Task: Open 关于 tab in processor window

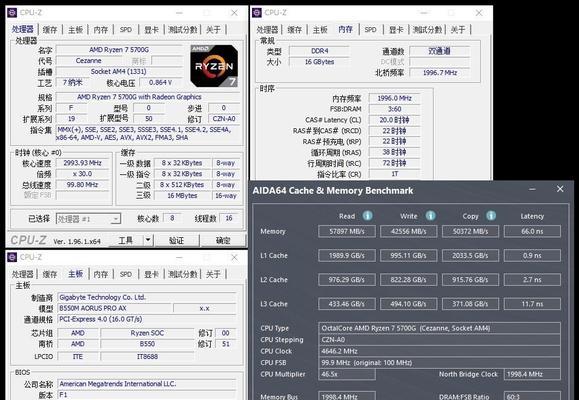Action: pos(213,30)
